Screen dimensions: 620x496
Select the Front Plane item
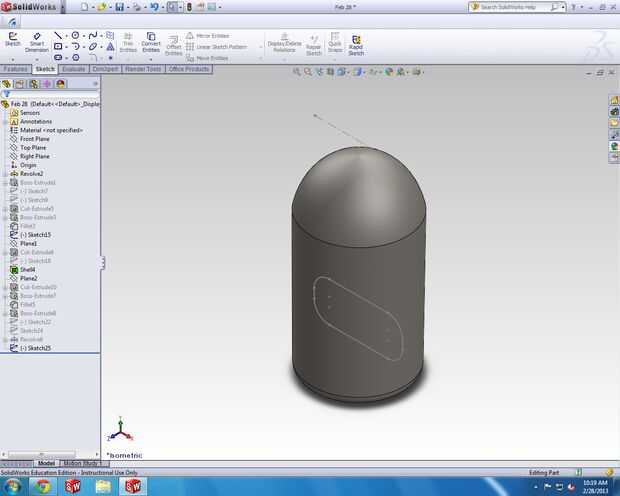[x=34, y=139]
